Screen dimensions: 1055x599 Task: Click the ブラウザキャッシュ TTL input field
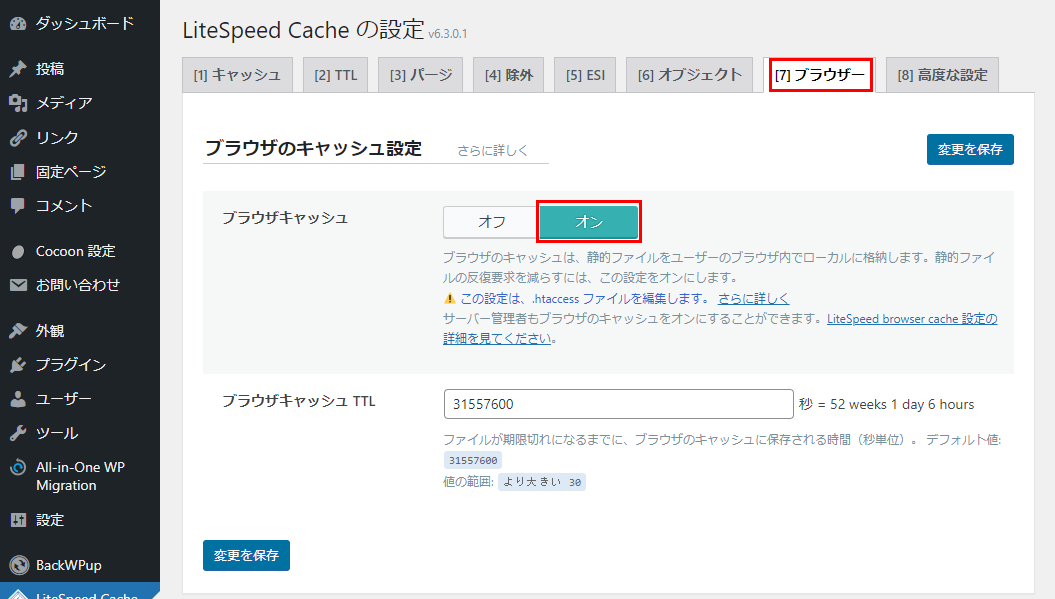pos(618,404)
